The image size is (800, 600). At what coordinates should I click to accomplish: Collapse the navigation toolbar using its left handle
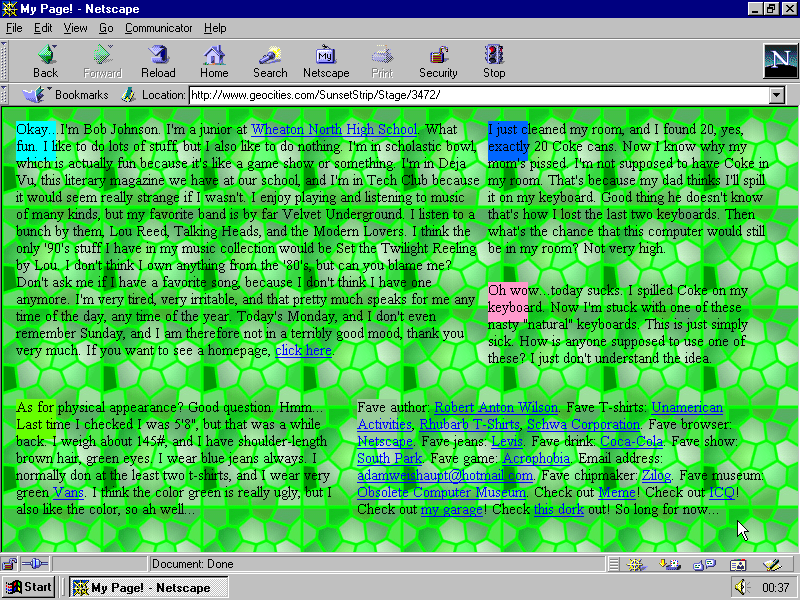6,61
